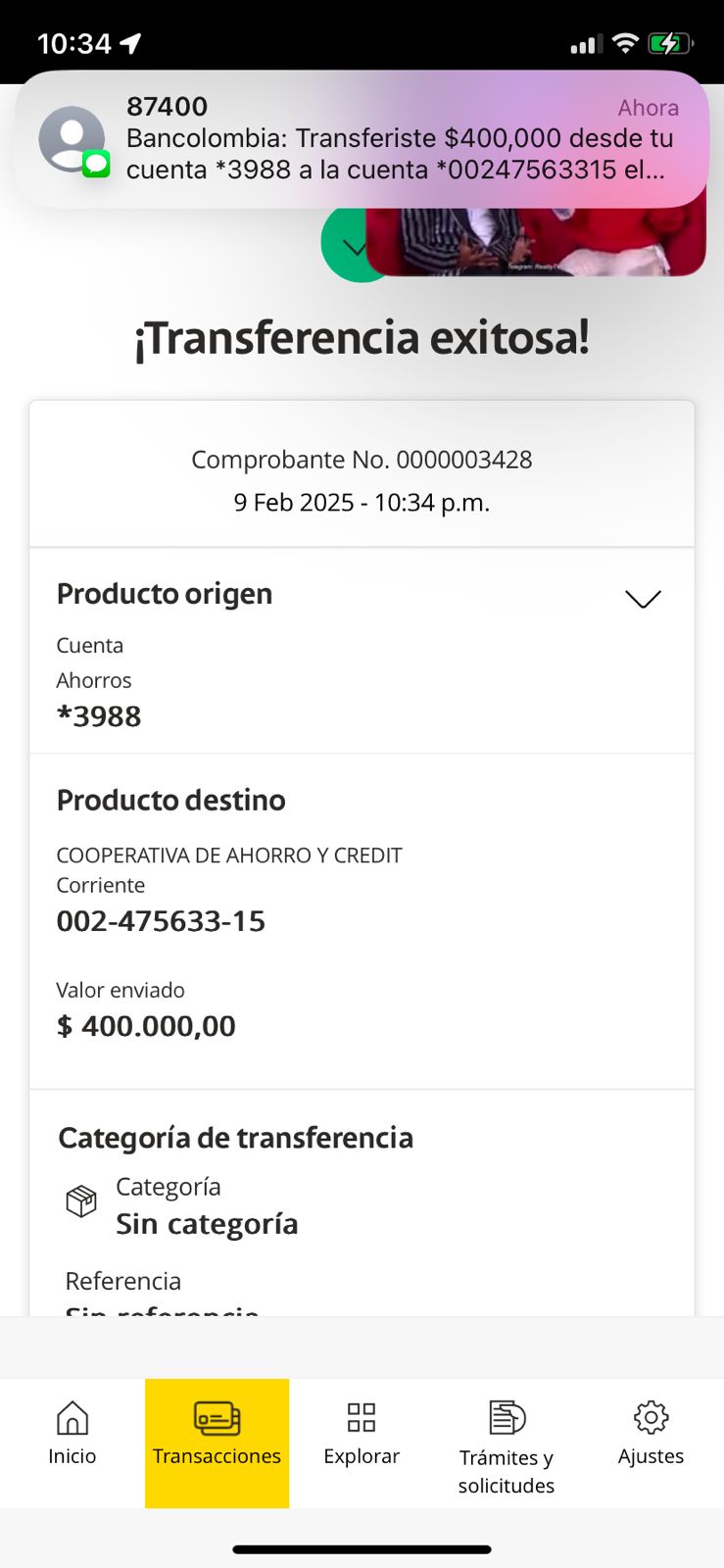Tap the SMS sender avatar icon

pyautogui.click(x=71, y=138)
